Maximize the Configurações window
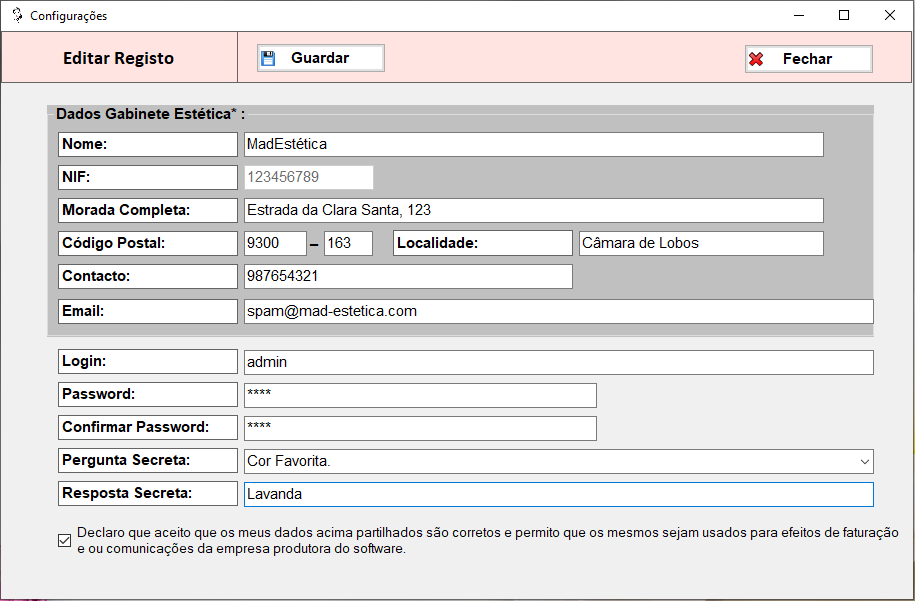 coord(844,15)
